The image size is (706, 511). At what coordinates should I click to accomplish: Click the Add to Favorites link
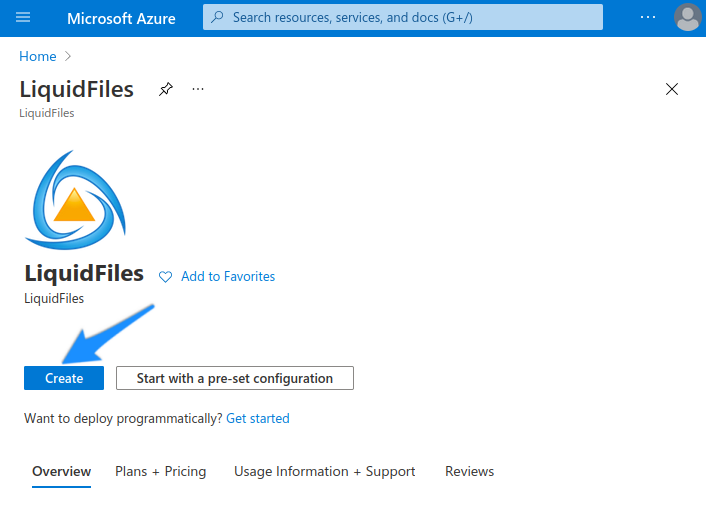228,276
